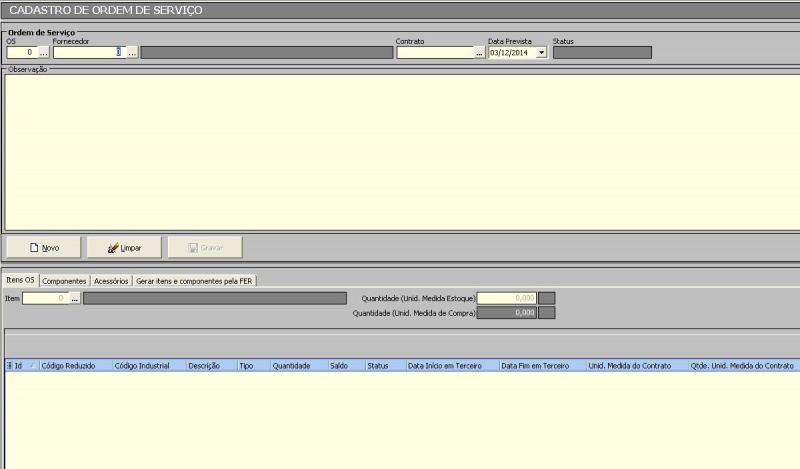This screenshot has width=800, height=469.
Task: Sort grid by Descrição column header
Action: pos(204,367)
